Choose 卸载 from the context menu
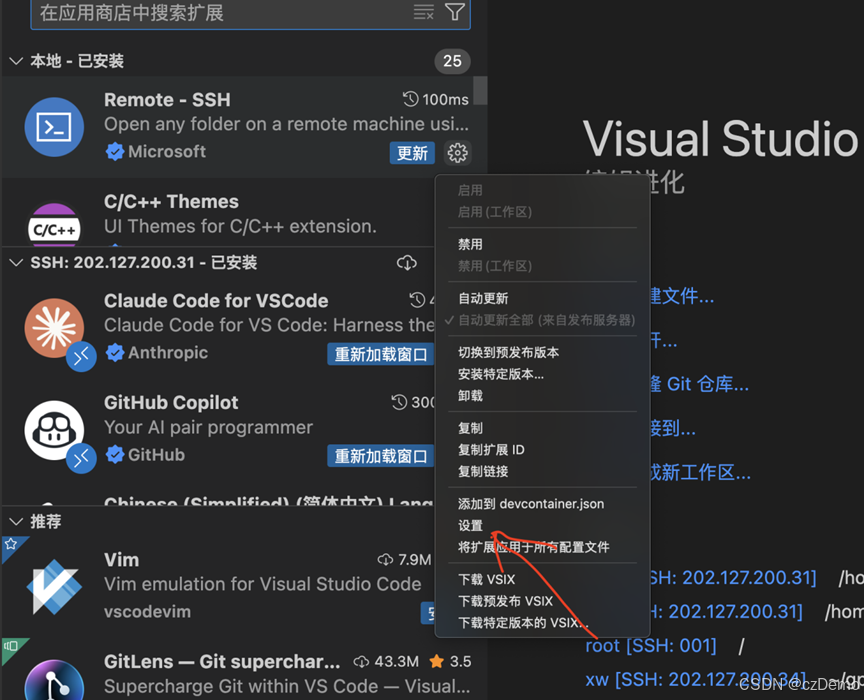Image resolution: width=864 pixels, height=700 pixels. click(x=468, y=396)
